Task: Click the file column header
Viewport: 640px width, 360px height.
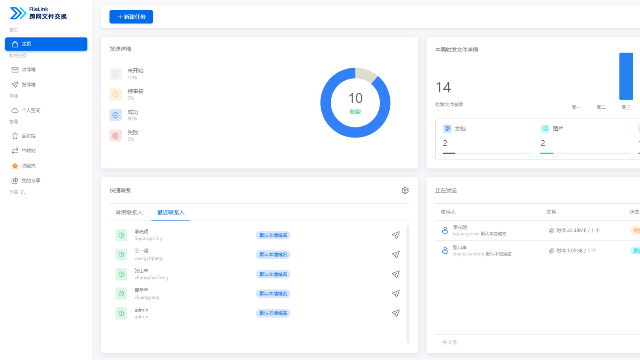Action: 551,212
